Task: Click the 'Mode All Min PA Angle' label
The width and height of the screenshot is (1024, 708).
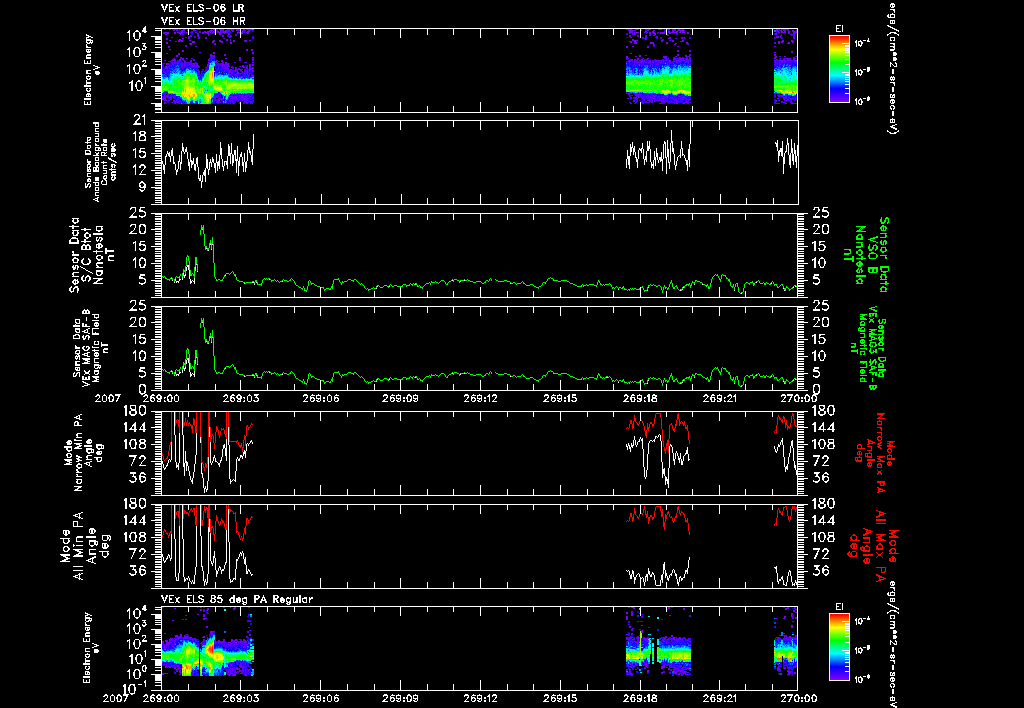Action: coord(84,545)
